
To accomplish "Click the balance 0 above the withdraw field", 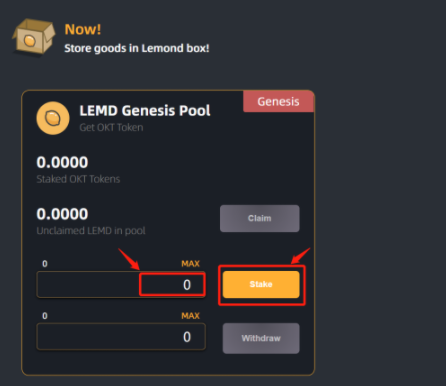I will 45,316.
